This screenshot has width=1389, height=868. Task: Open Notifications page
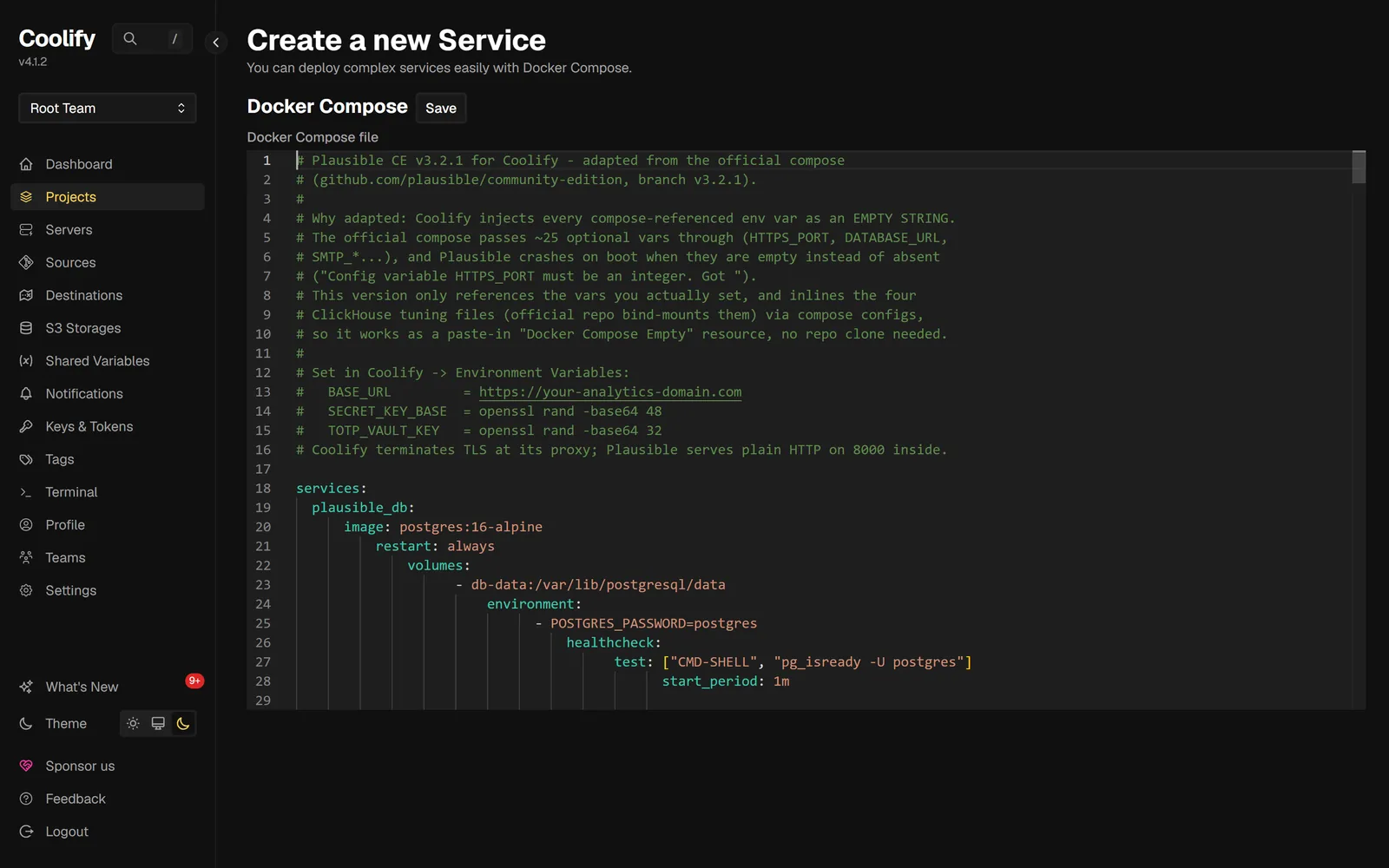tap(108, 394)
